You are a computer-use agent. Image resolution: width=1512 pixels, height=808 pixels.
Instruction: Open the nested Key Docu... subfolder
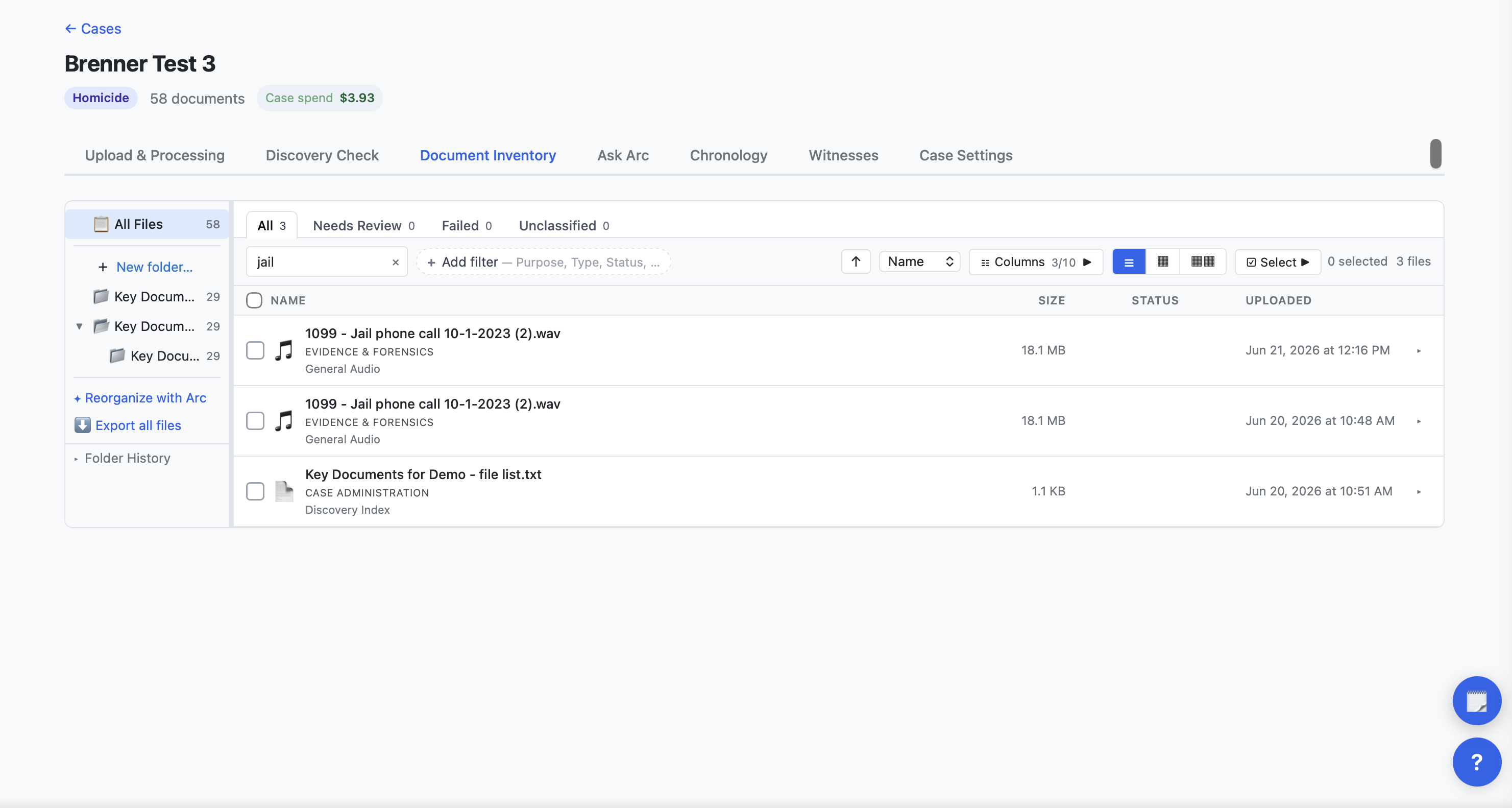[x=164, y=356]
